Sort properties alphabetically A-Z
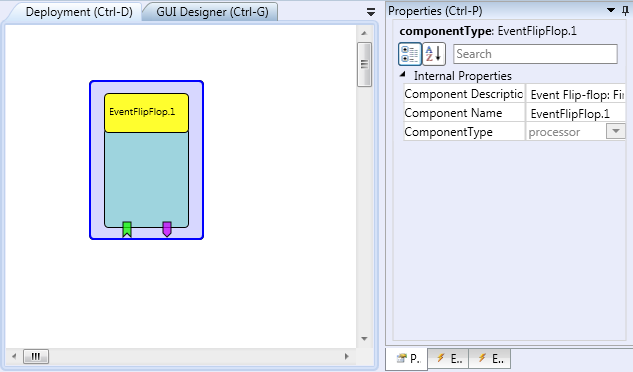Screen dimensions: 633x372 (x=434, y=54)
